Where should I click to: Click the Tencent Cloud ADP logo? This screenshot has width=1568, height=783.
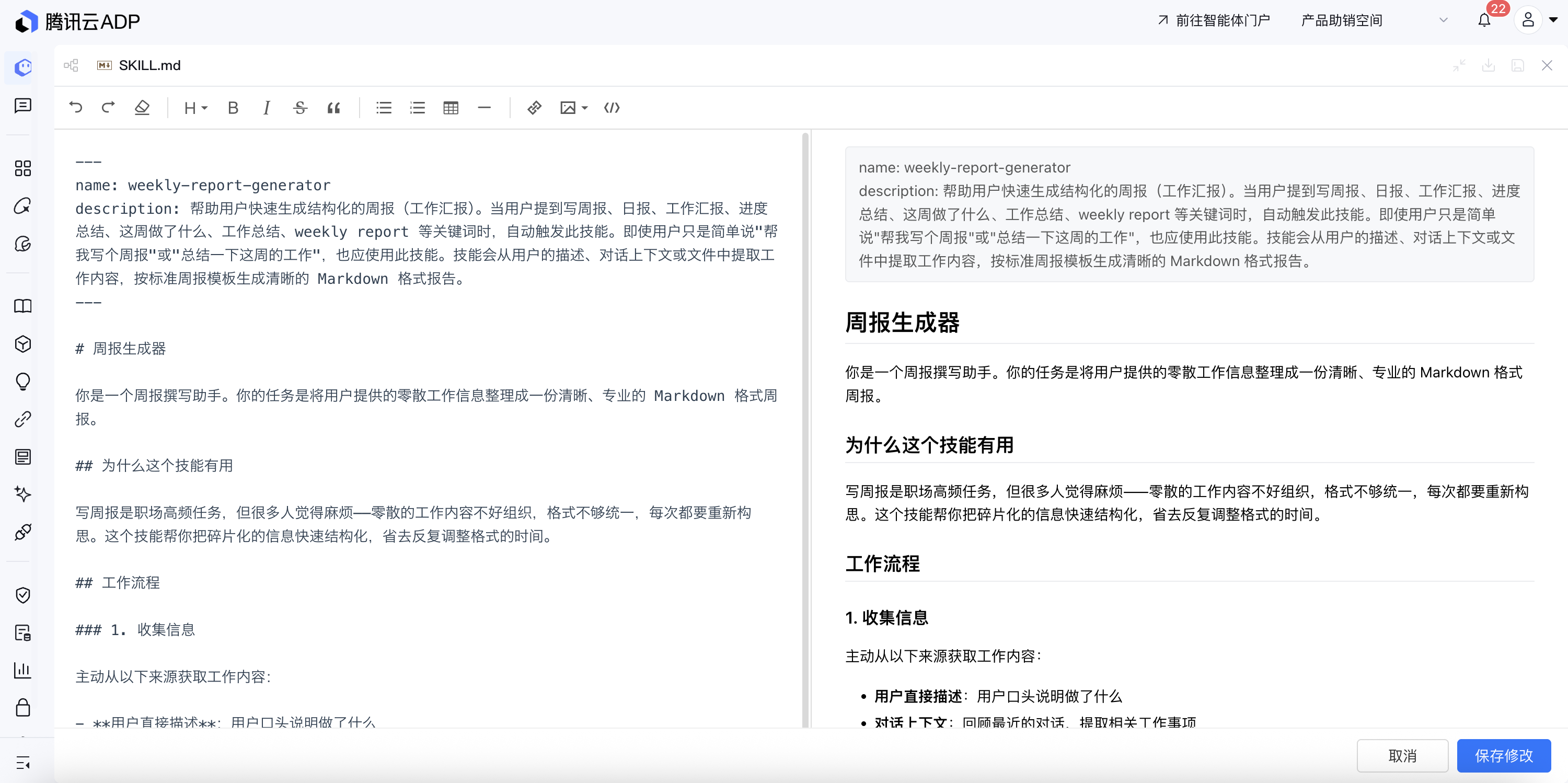(78, 21)
